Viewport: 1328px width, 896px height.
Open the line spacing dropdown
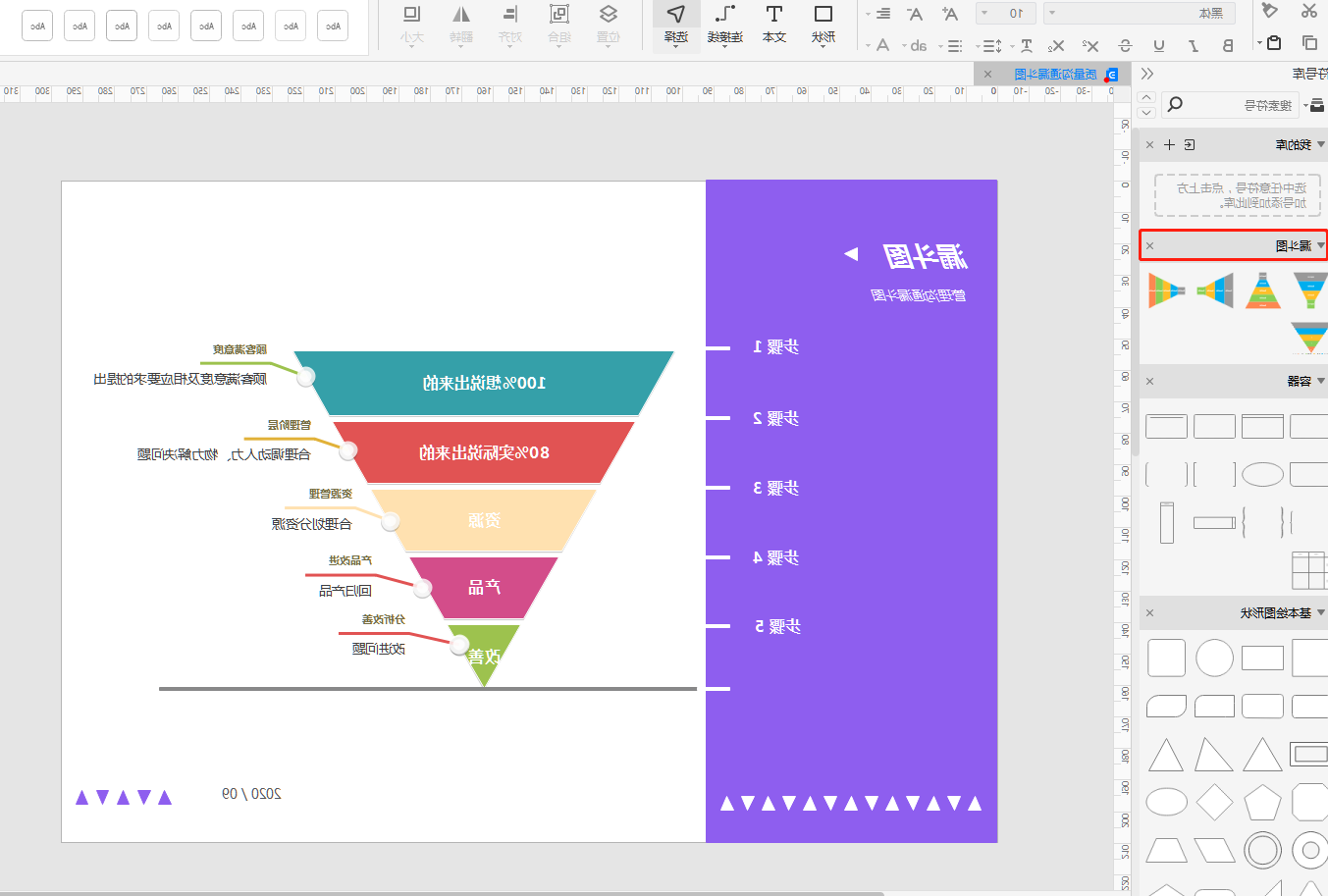coord(988,45)
